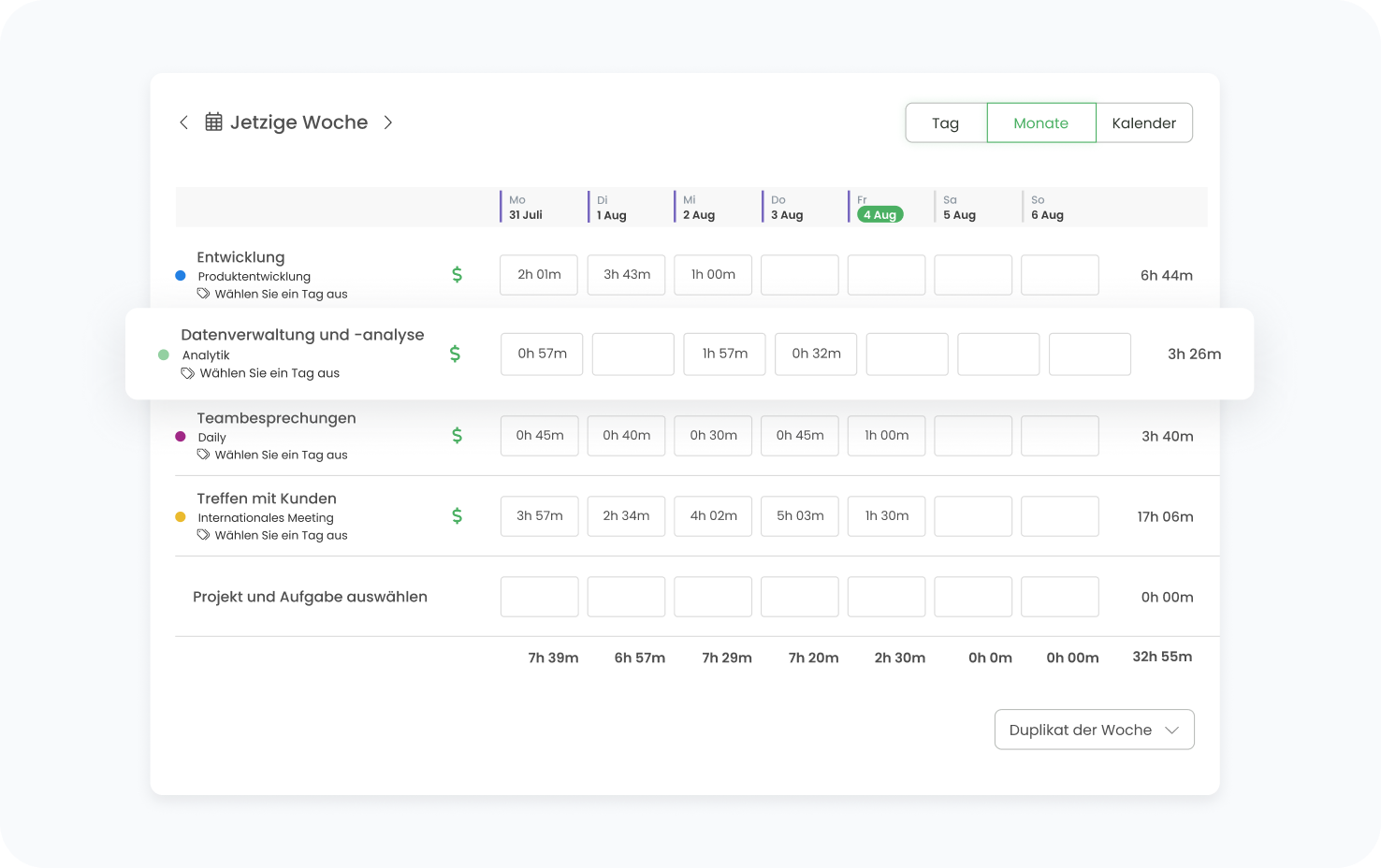This screenshot has height=868, width=1381.
Task: Switch to the Kalender view tab
Action: point(1143,123)
